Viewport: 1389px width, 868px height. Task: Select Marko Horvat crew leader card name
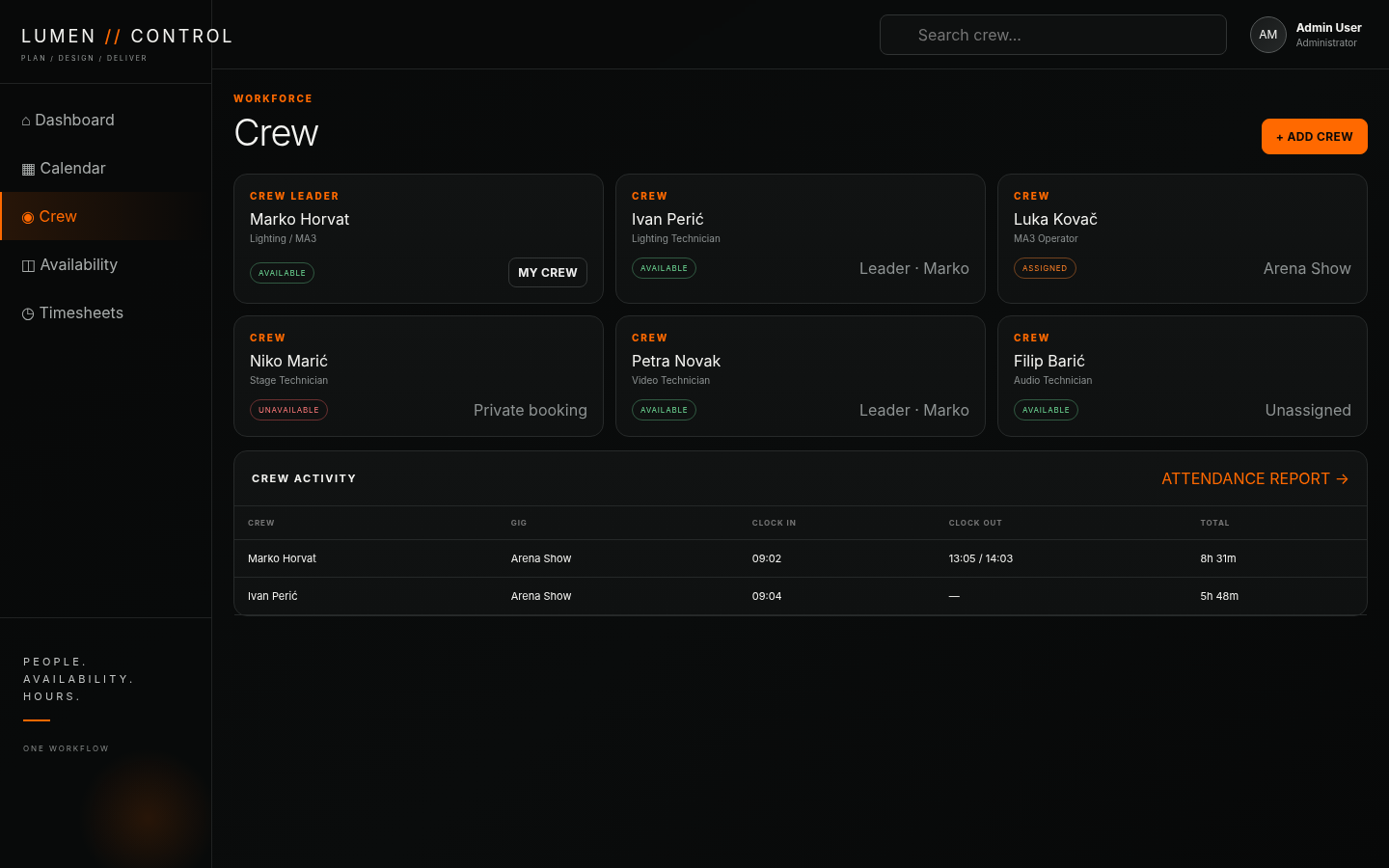pos(299,219)
